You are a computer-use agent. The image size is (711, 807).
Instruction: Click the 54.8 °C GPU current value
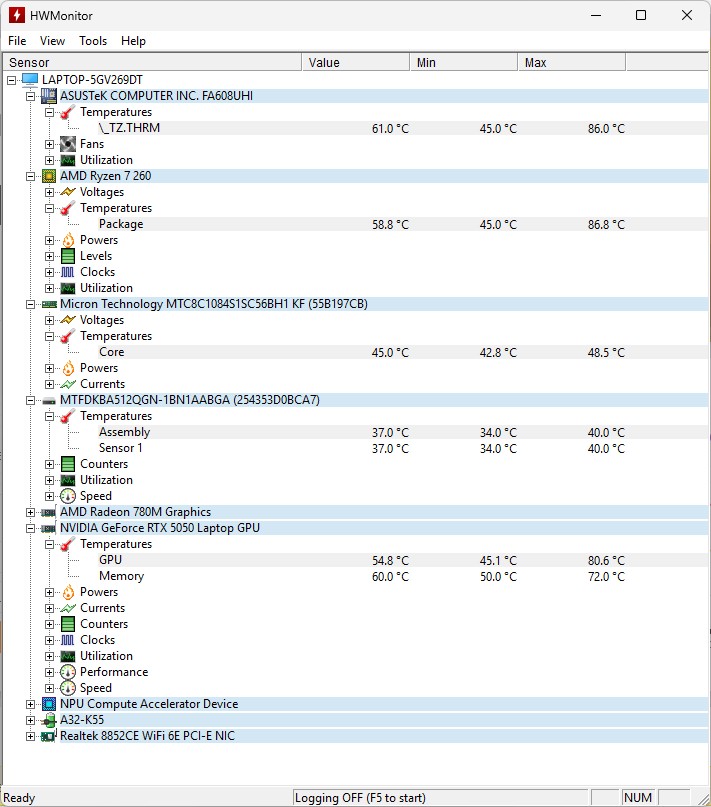(x=390, y=560)
